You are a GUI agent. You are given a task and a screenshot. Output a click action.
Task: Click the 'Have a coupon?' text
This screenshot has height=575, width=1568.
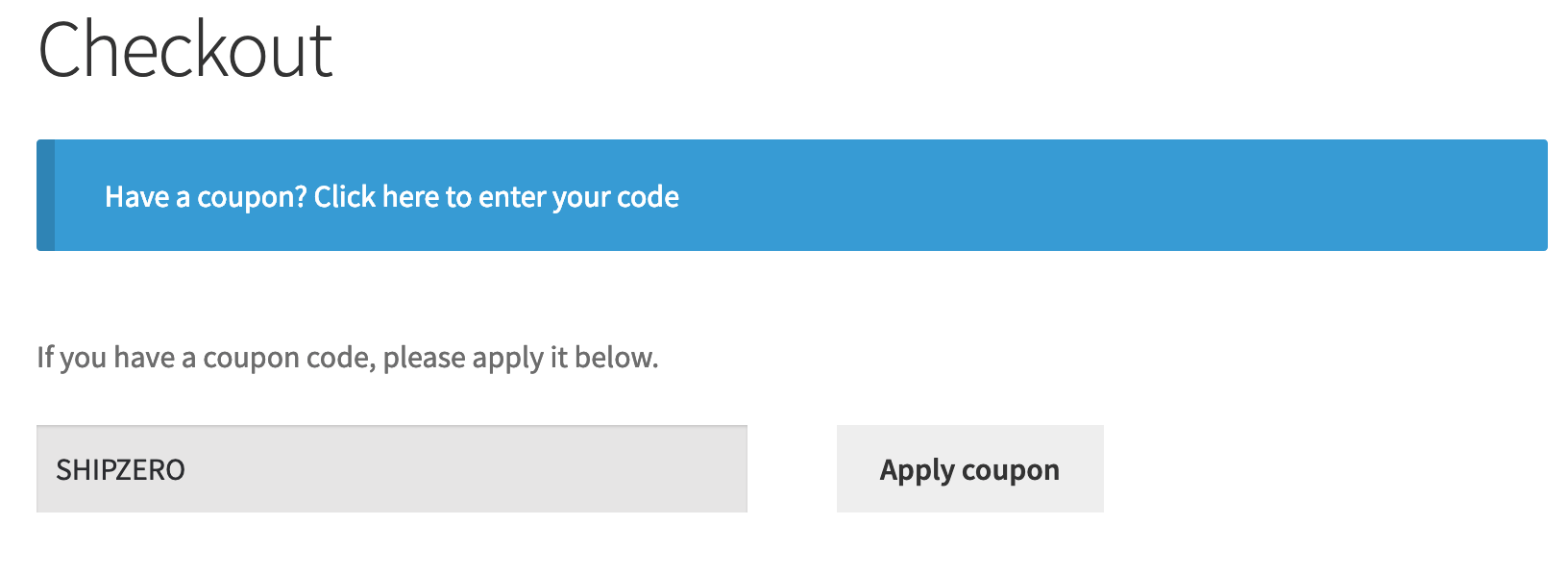204,196
